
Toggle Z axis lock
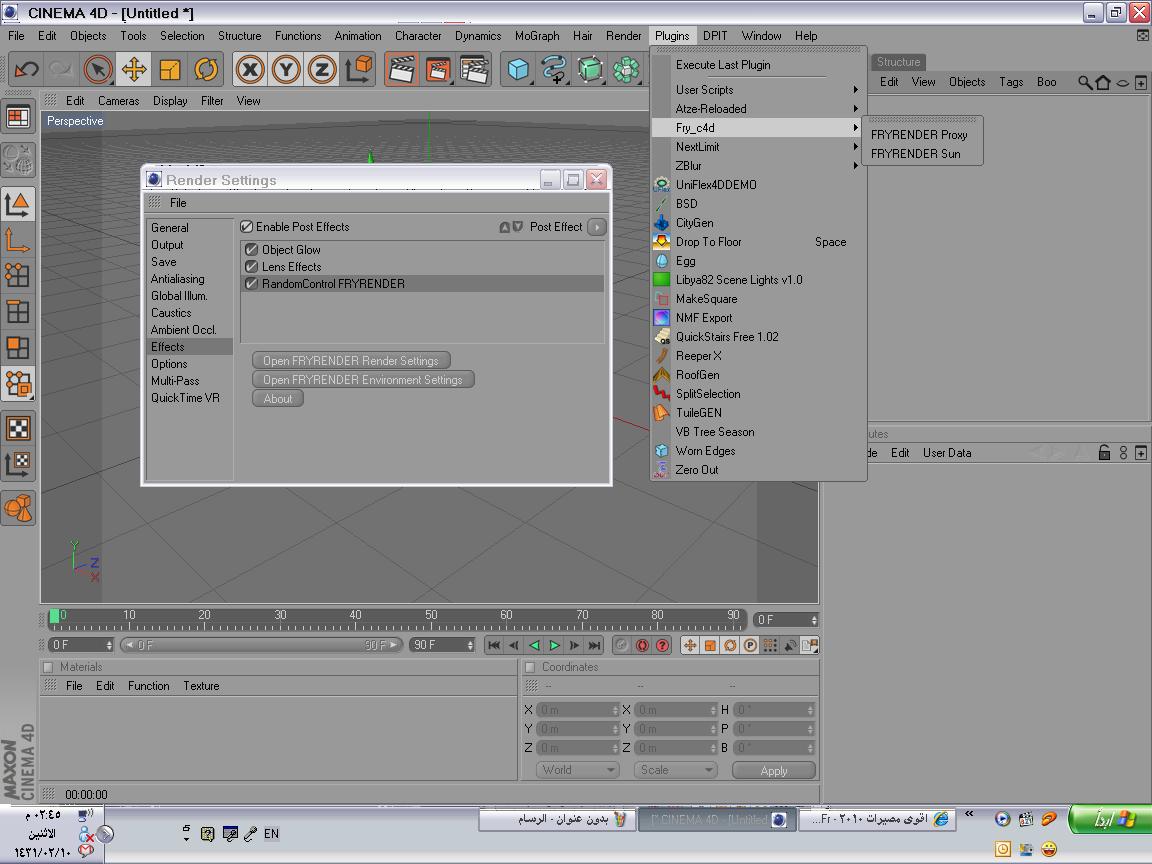(322, 70)
